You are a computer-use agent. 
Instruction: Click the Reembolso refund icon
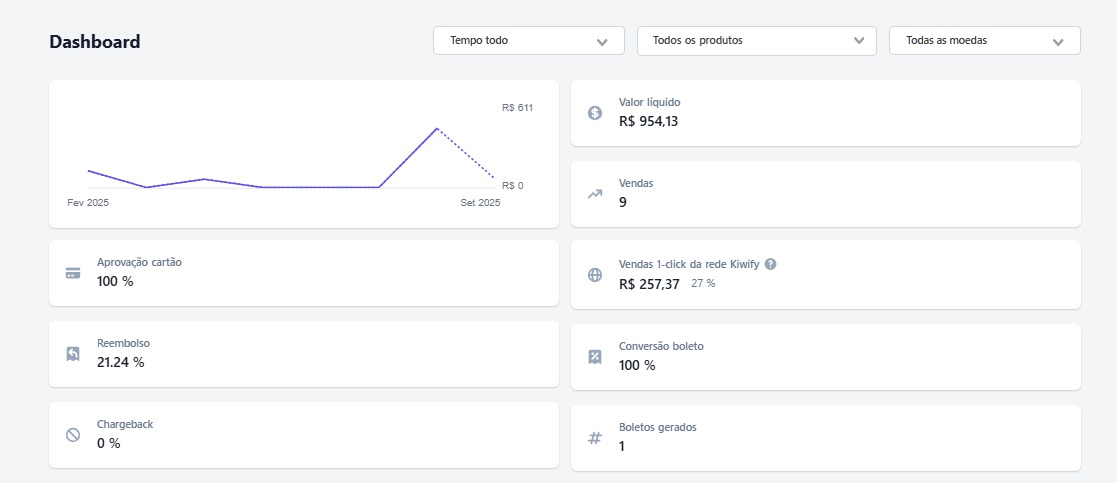[x=73, y=354]
